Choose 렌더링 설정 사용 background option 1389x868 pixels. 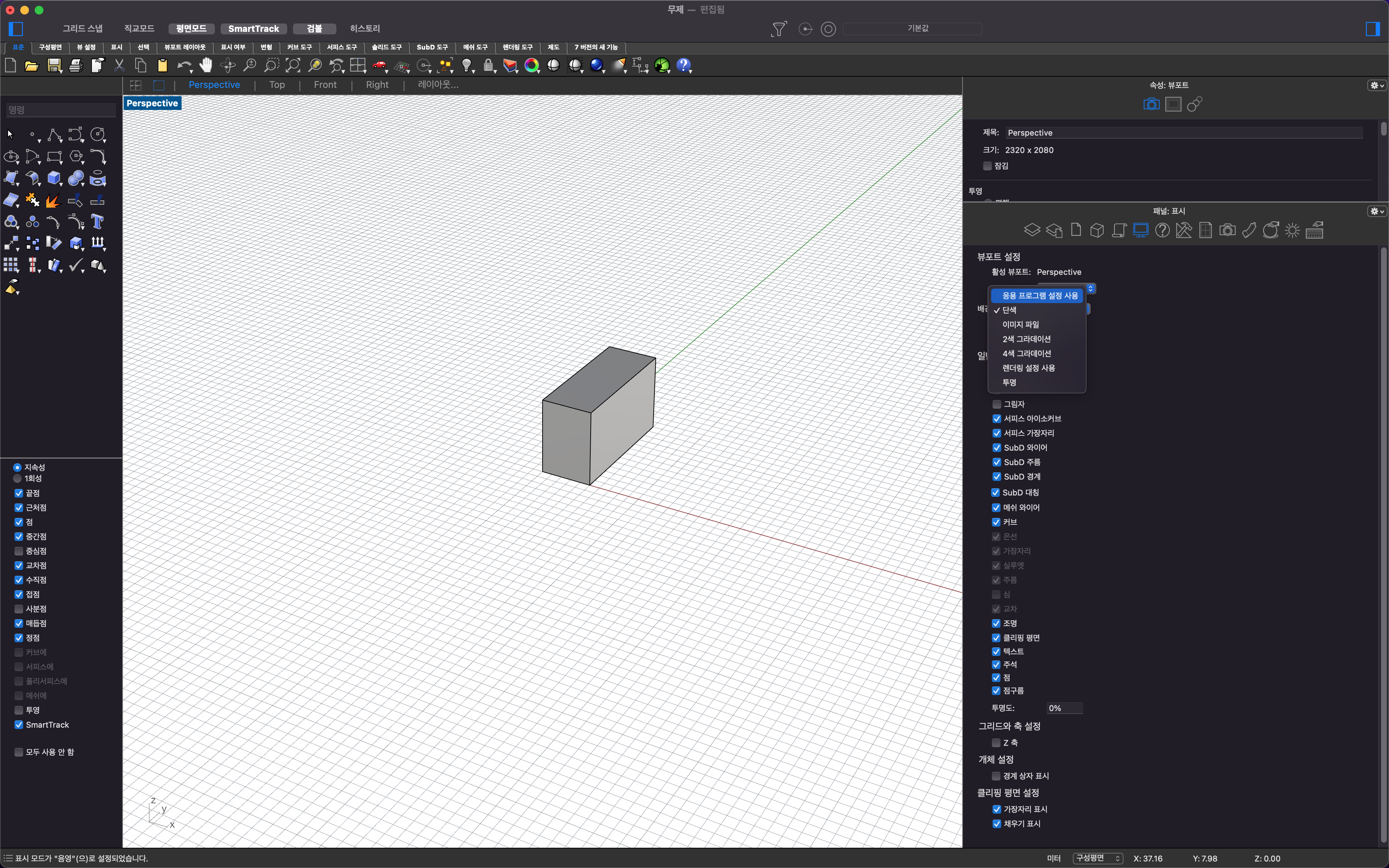click(x=1037, y=368)
